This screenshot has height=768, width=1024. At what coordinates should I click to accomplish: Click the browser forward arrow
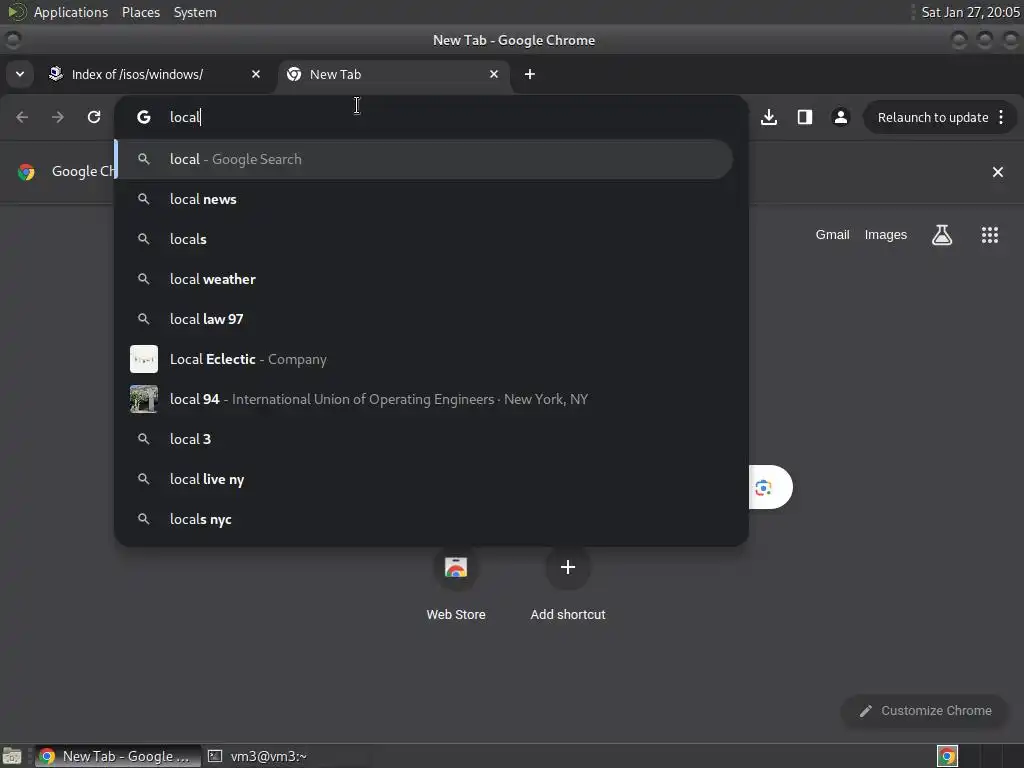58,117
